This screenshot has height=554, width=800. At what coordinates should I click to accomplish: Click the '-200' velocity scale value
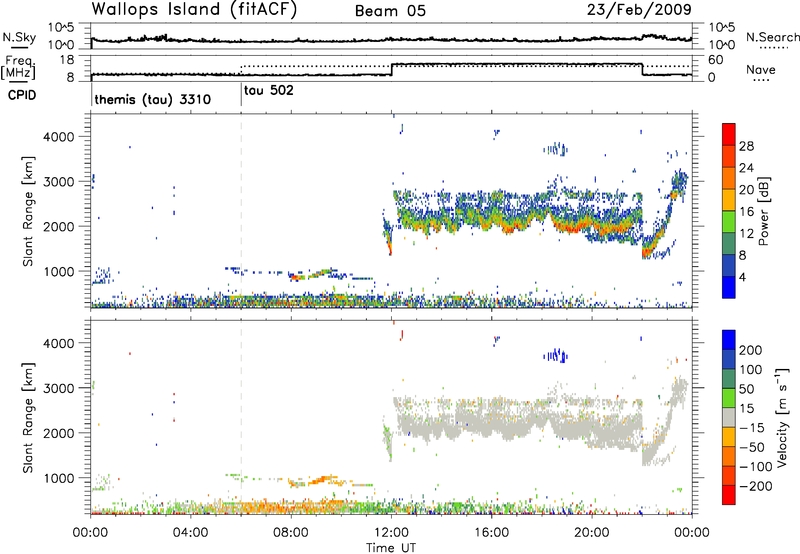tap(756, 486)
